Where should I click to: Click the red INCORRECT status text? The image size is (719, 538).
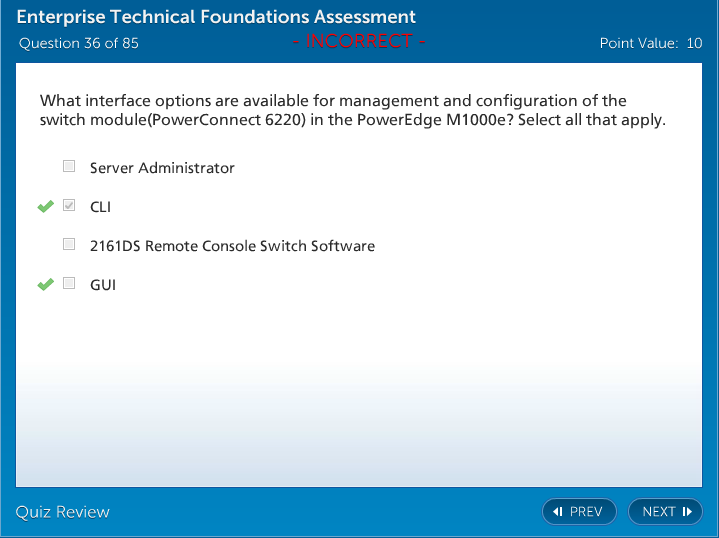tap(359, 42)
